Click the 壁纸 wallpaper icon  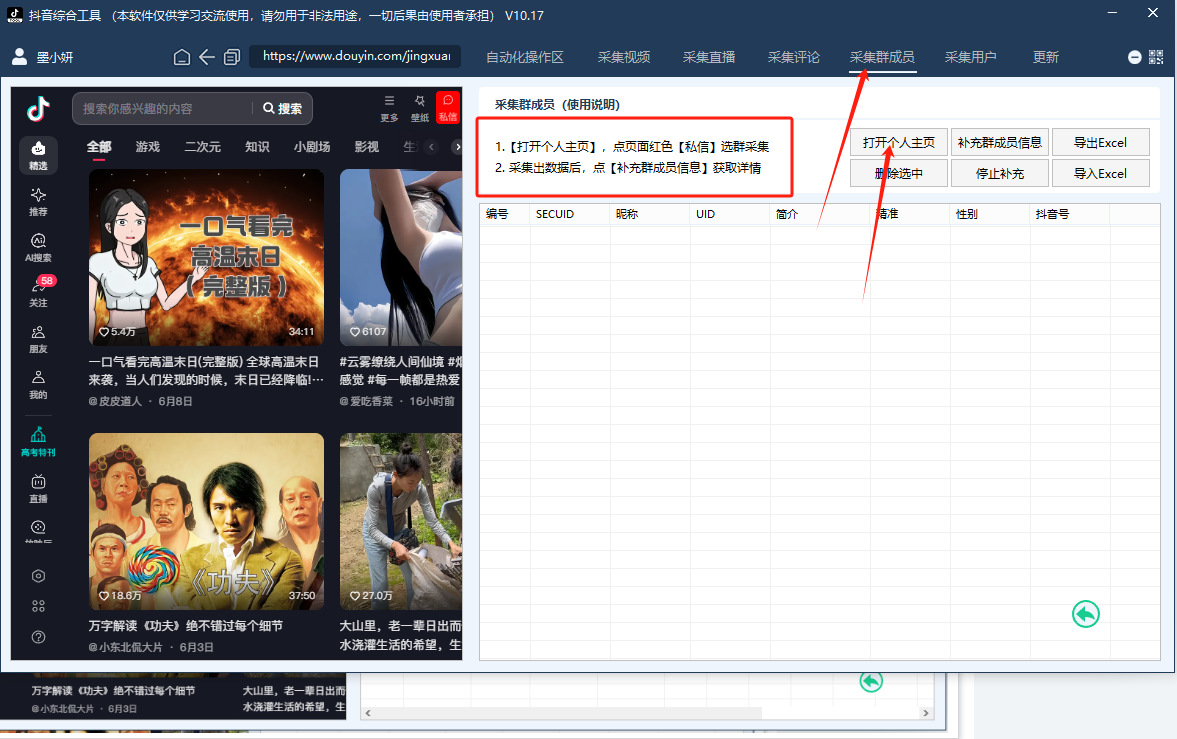click(x=420, y=108)
